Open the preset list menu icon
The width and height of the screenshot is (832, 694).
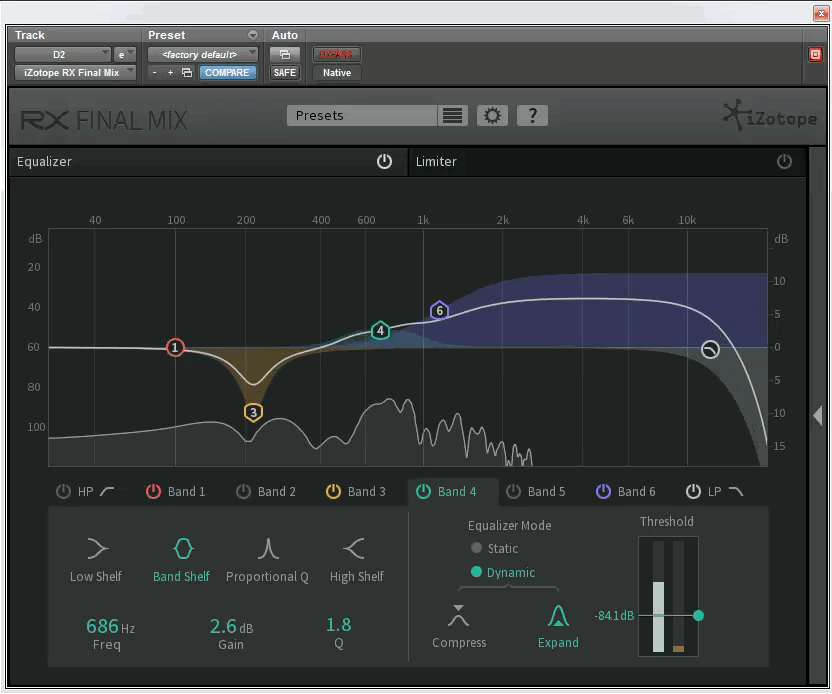[x=452, y=115]
